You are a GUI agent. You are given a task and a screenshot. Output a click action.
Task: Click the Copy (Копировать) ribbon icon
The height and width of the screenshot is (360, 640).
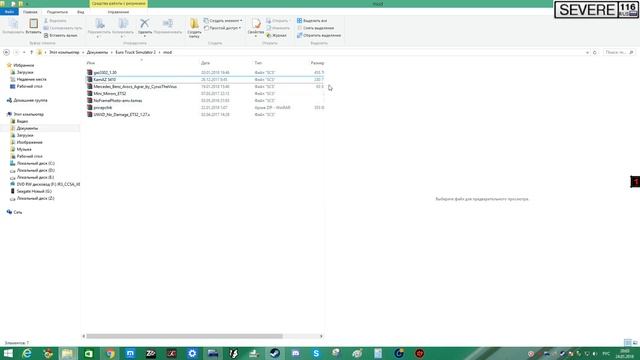pyautogui.click(x=13, y=26)
